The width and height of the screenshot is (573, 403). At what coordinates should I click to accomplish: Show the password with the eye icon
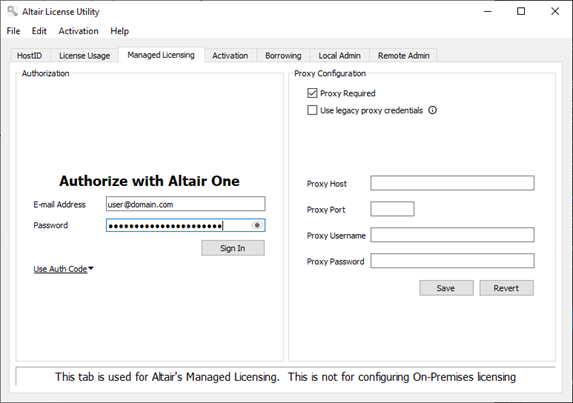257,225
